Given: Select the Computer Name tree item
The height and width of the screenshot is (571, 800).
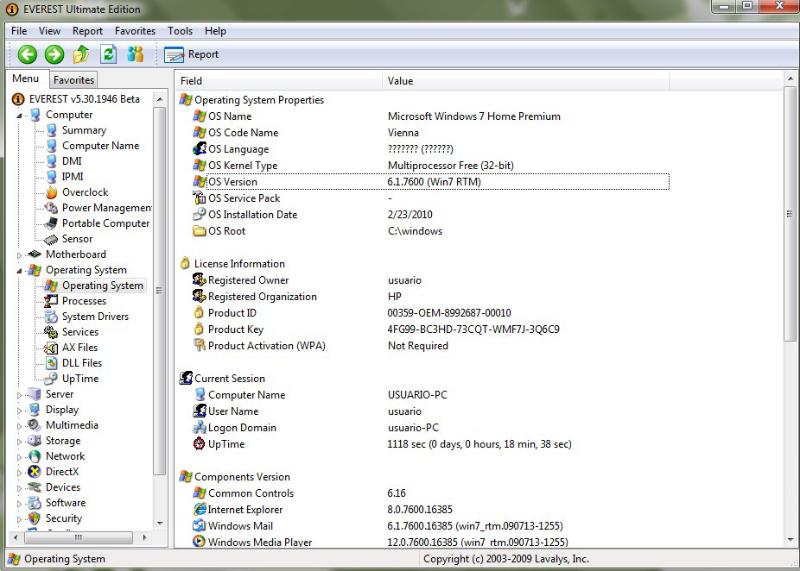Looking at the screenshot, I should (100, 145).
